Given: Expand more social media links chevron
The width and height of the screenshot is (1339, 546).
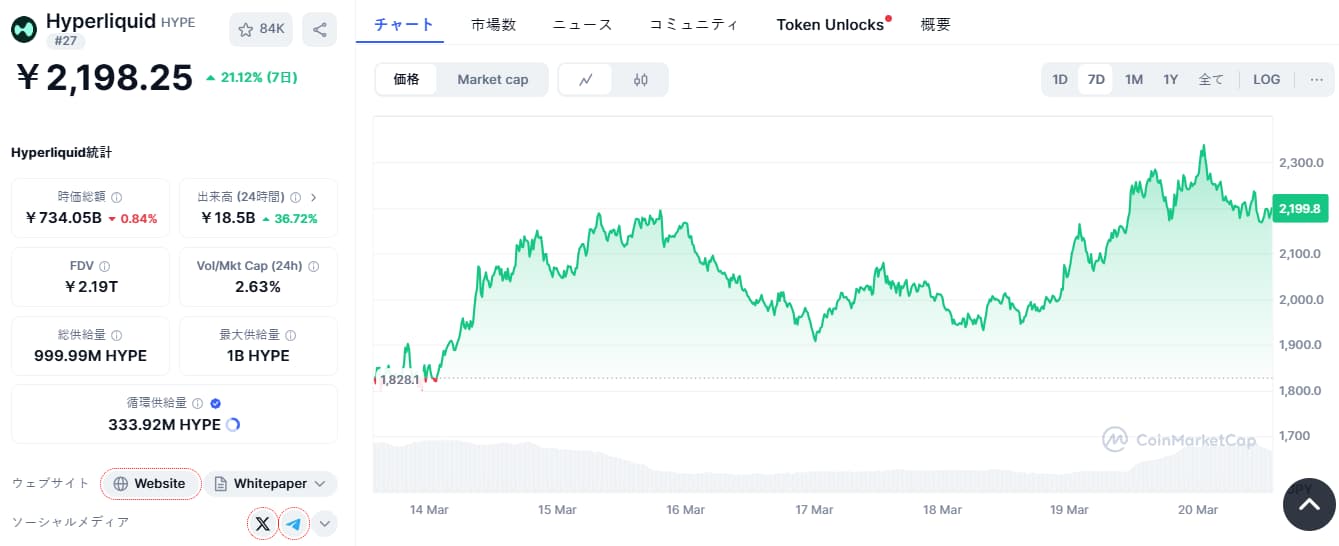Looking at the screenshot, I should click(x=325, y=523).
